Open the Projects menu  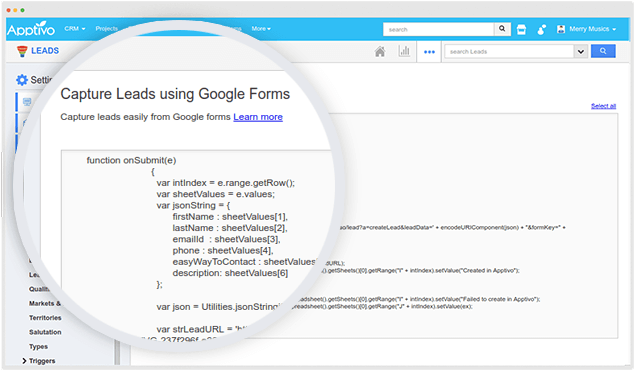click(107, 29)
